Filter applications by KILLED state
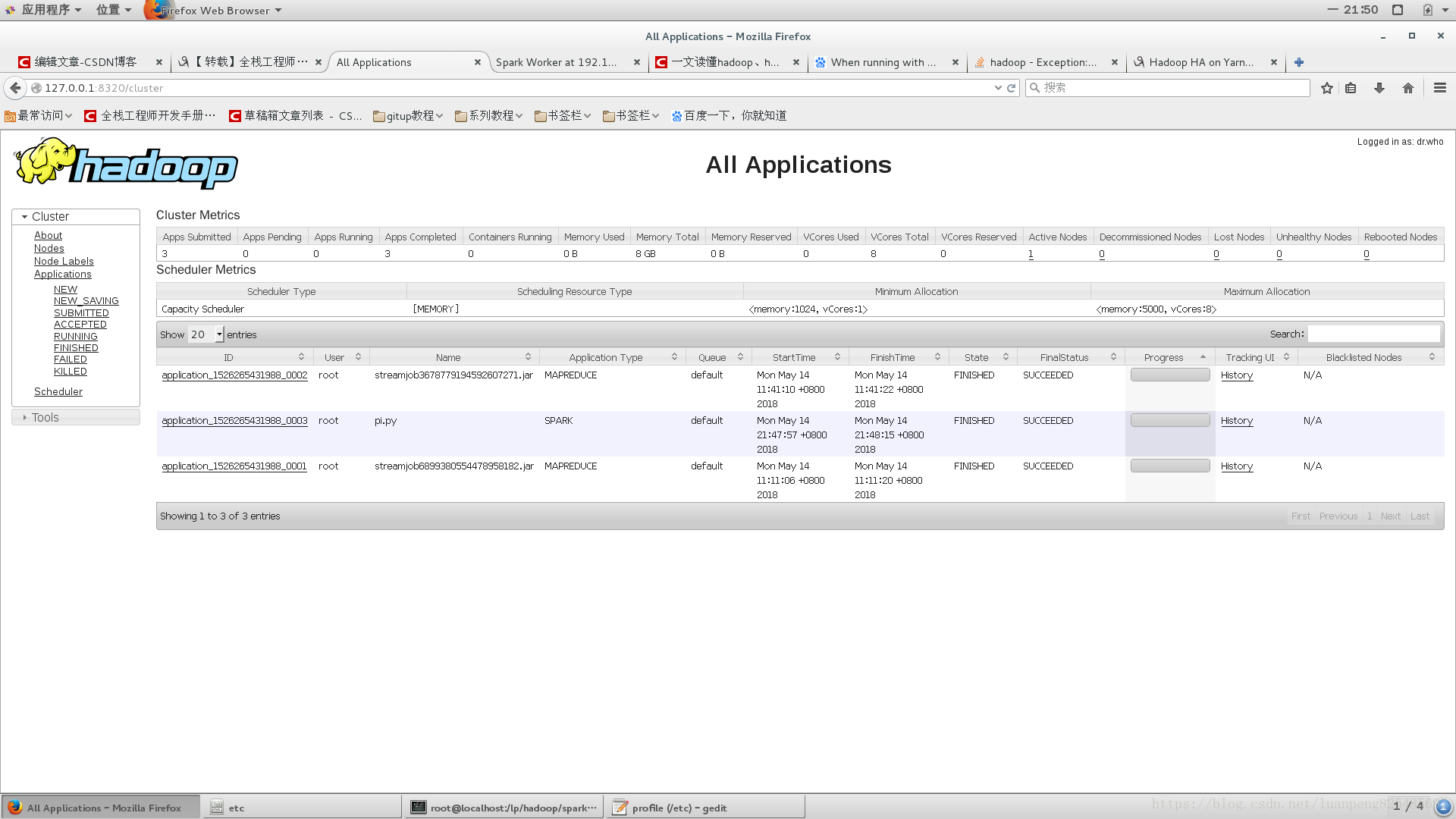This screenshot has width=1456, height=819. point(71,372)
